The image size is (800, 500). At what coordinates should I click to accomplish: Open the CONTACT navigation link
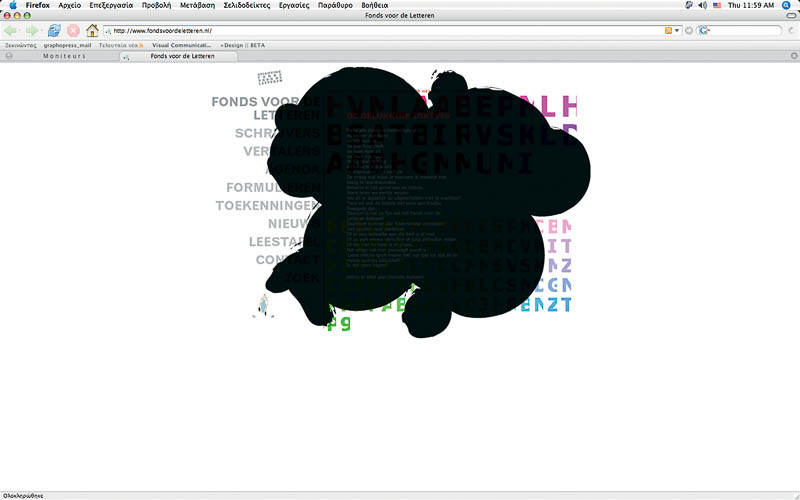(x=288, y=260)
